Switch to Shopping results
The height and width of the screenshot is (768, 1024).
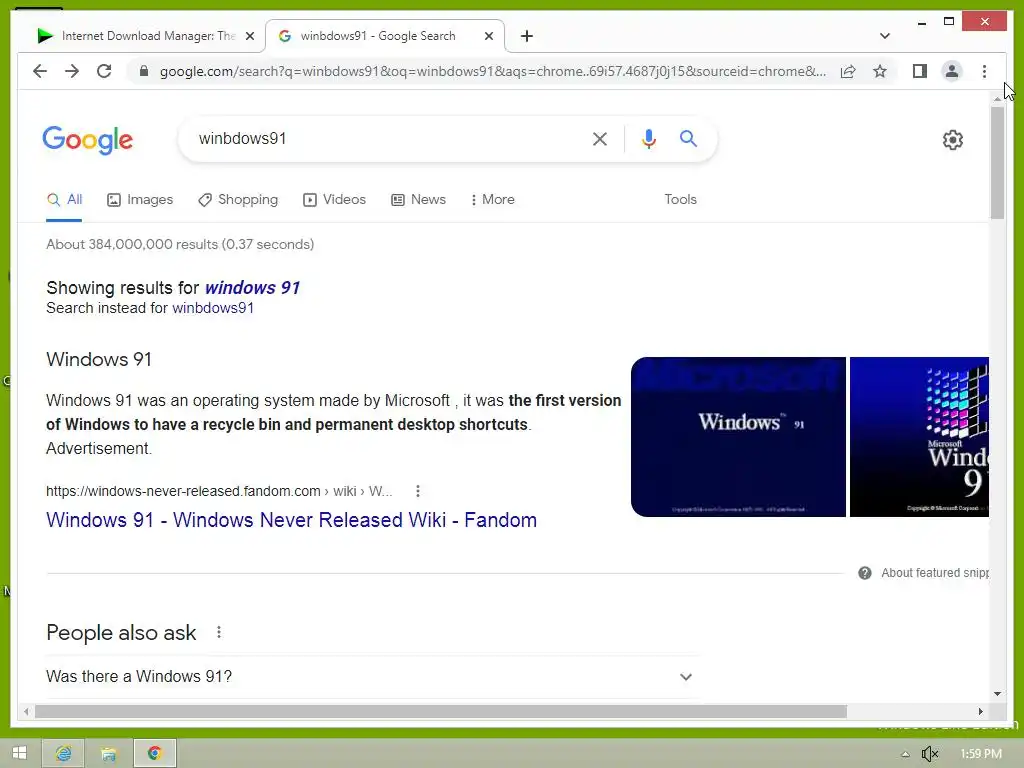[238, 200]
